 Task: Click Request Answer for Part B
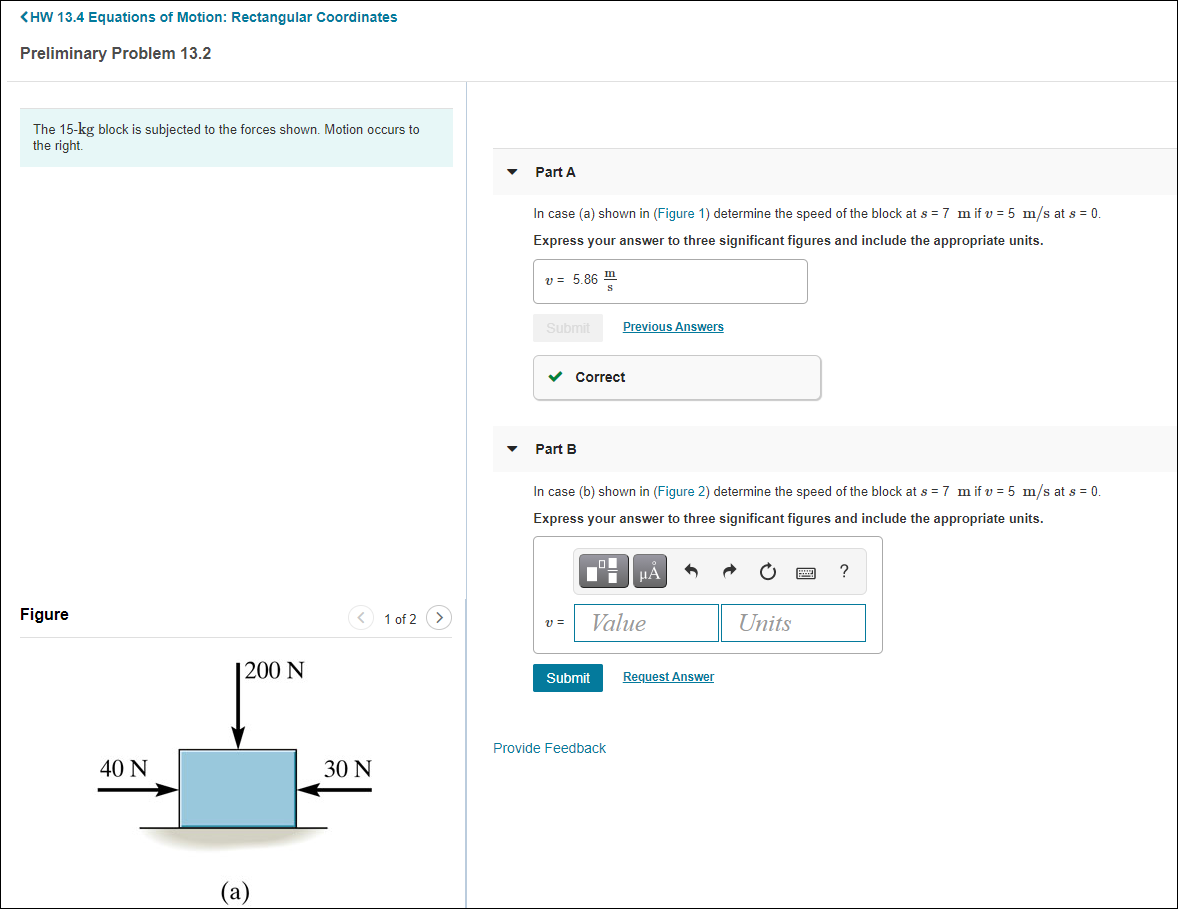[667, 676]
